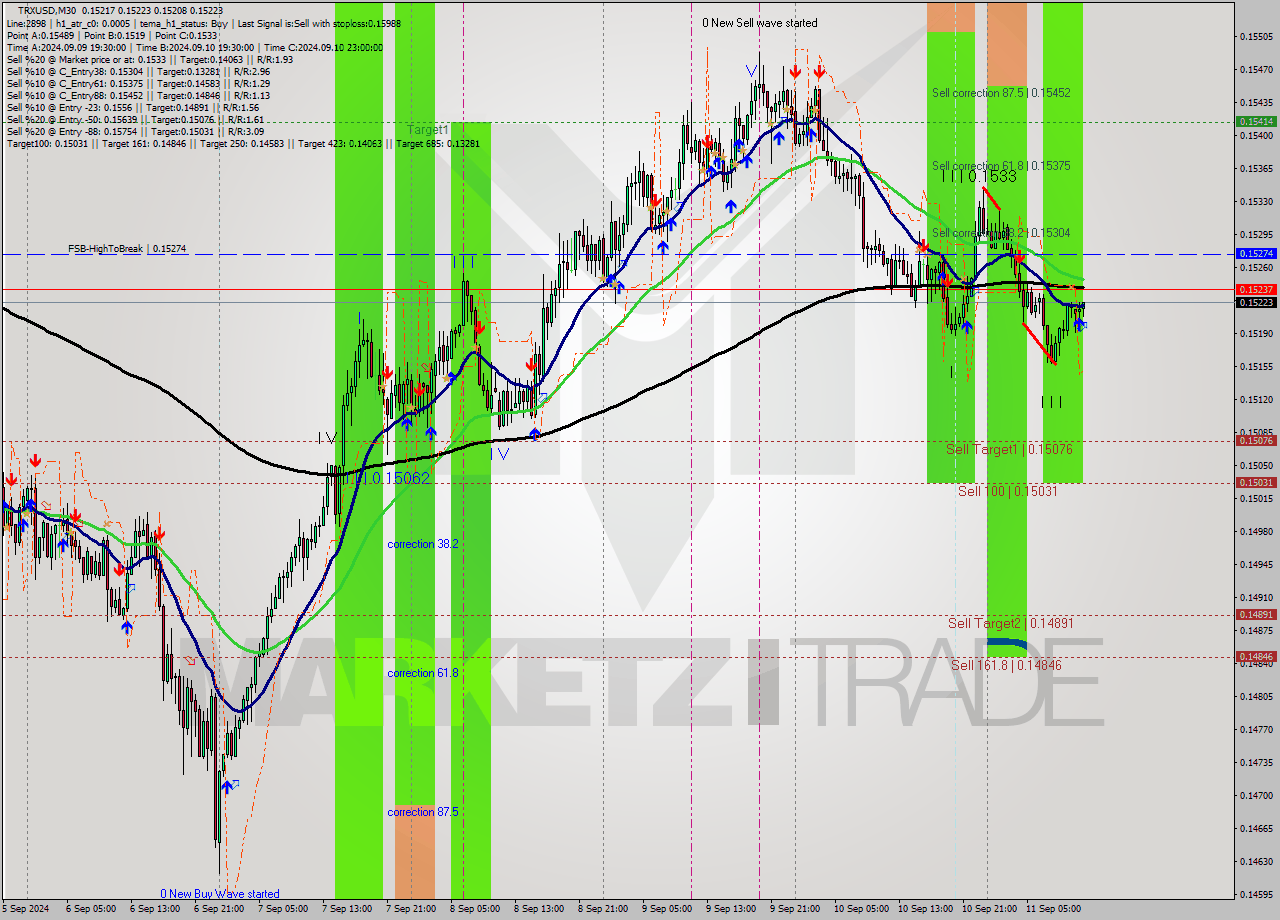Click the 0.14595 price axis value
1280x920 pixels.
[1256, 895]
